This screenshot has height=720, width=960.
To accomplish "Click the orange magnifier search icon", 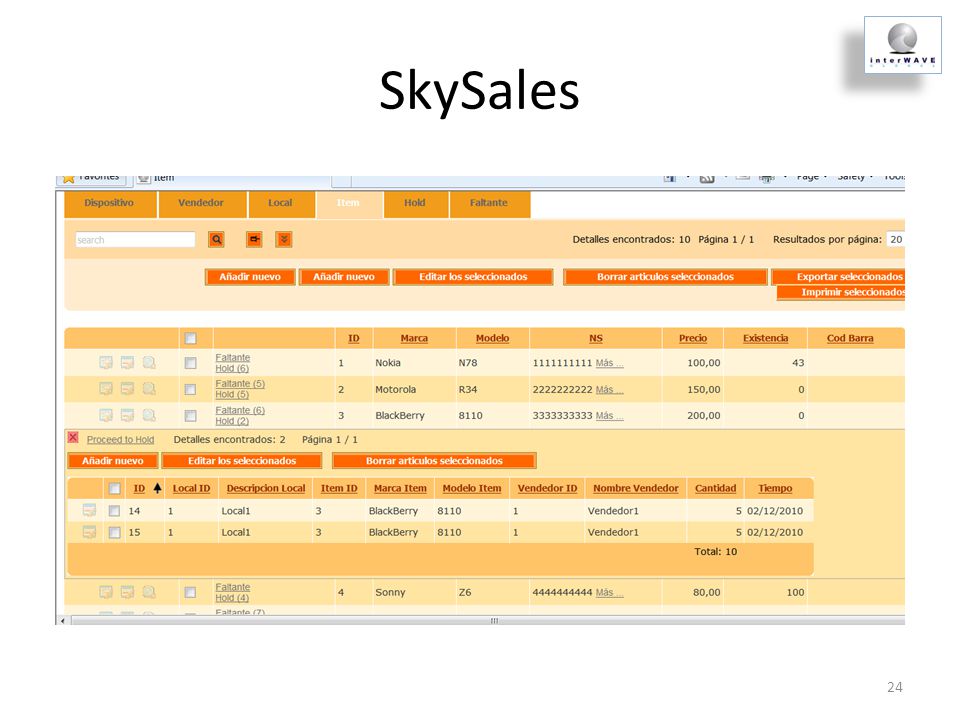I will tap(216, 239).
